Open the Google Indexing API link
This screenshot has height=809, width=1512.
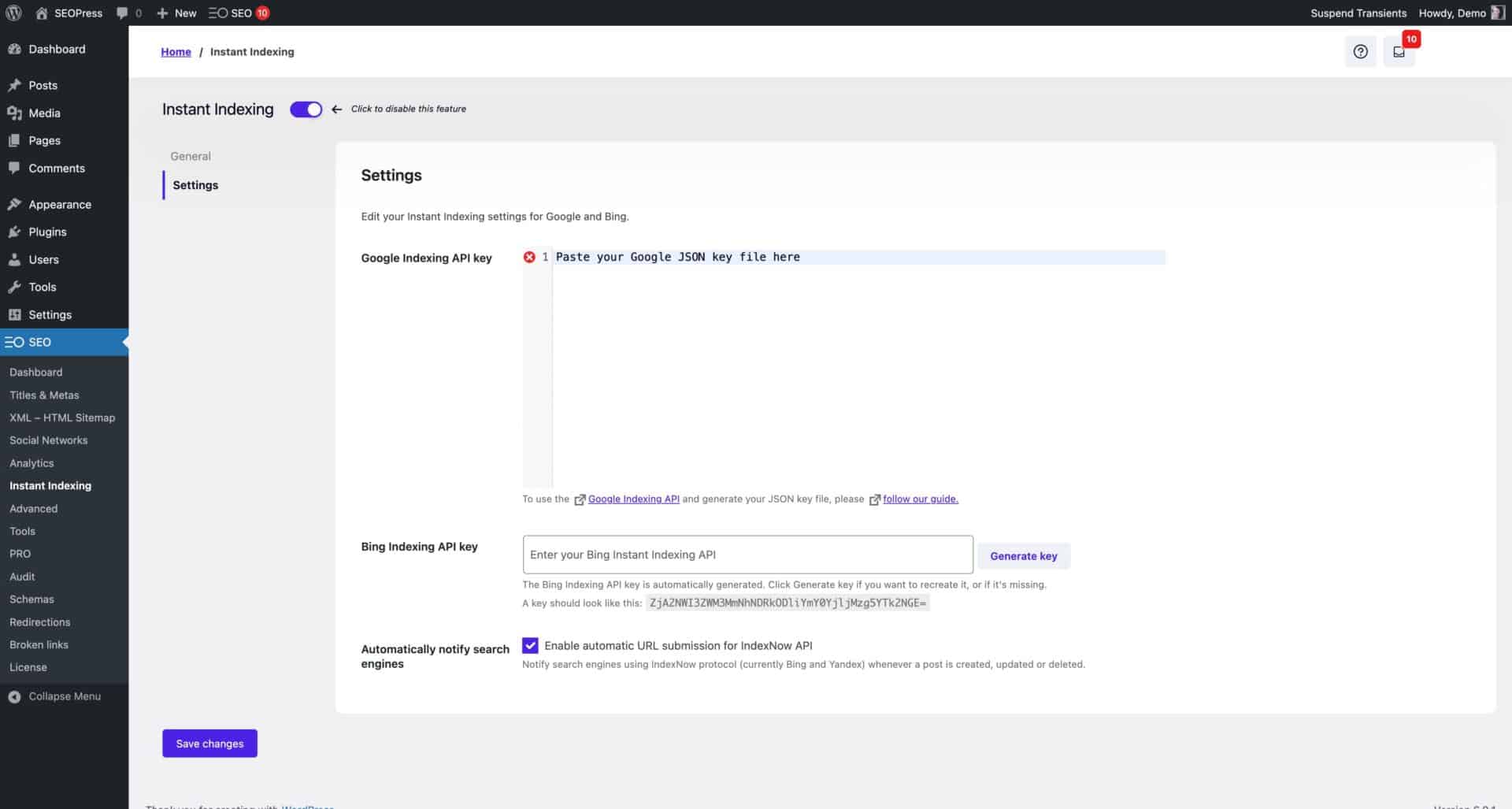pyautogui.click(x=633, y=499)
